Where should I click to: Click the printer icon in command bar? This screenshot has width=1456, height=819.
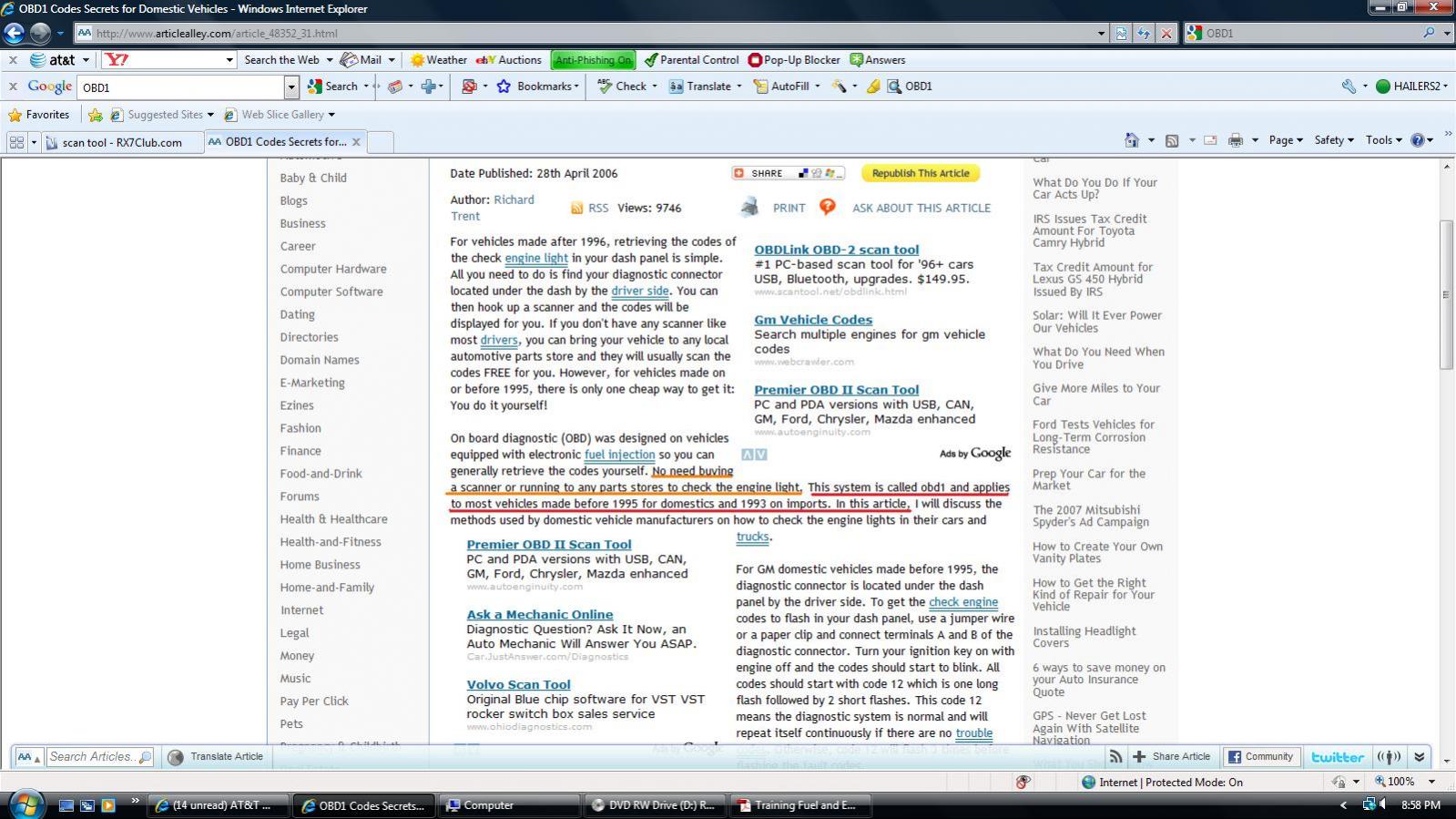point(1235,140)
